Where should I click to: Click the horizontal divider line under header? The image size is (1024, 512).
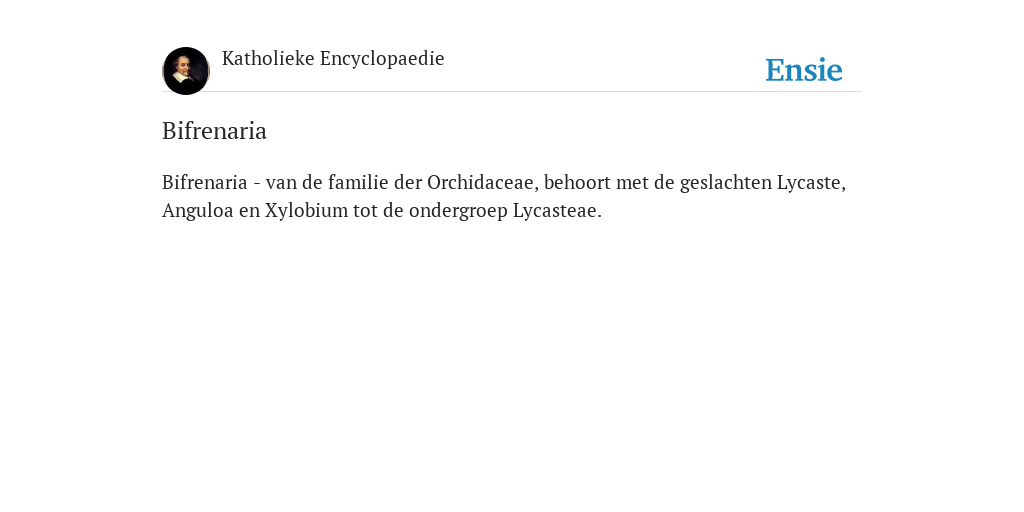[x=512, y=91]
